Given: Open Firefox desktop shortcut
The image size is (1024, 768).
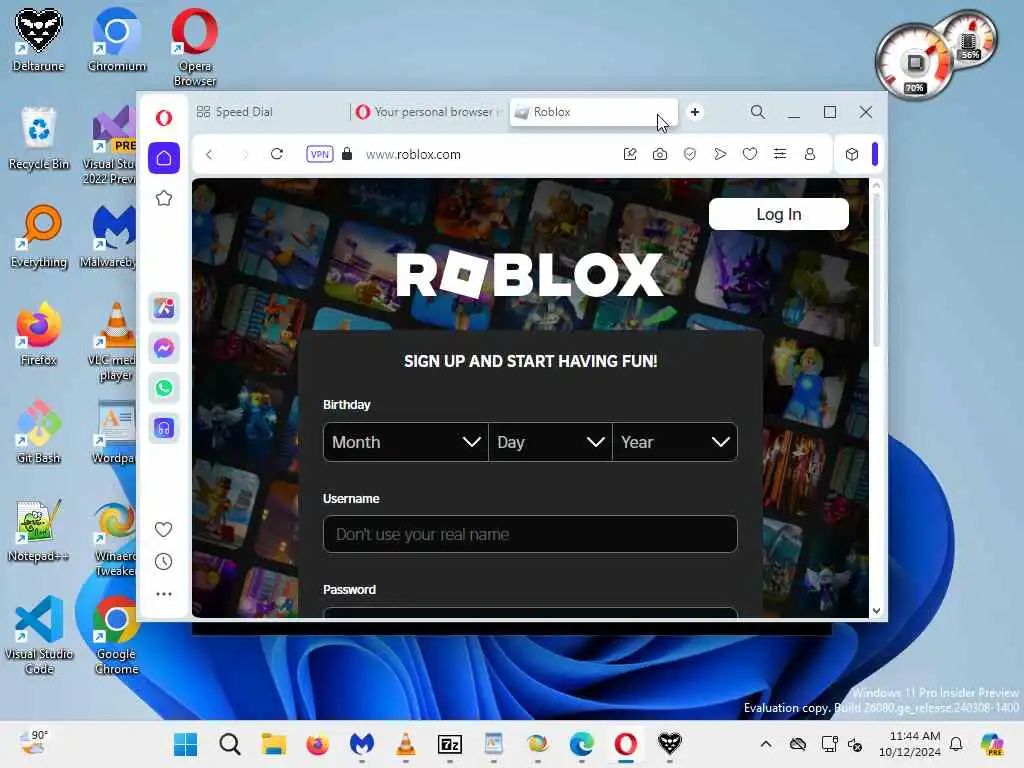Looking at the screenshot, I should 39,334.
